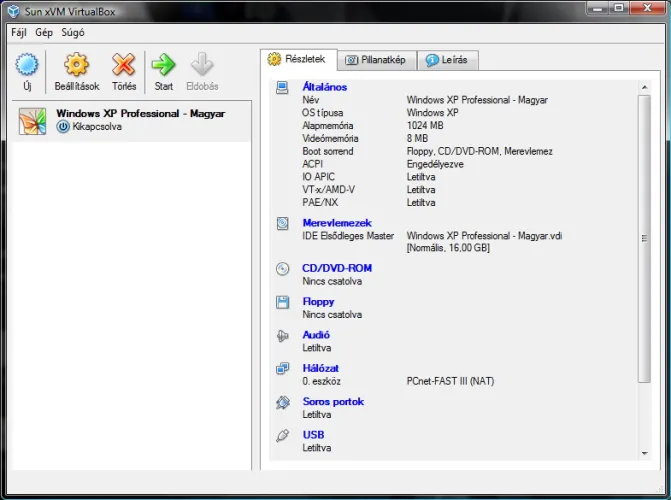The width and height of the screenshot is (671, 500).
Task: Click the [Normális, 16,00 GB] text
Action: click(x=448, y=247)
